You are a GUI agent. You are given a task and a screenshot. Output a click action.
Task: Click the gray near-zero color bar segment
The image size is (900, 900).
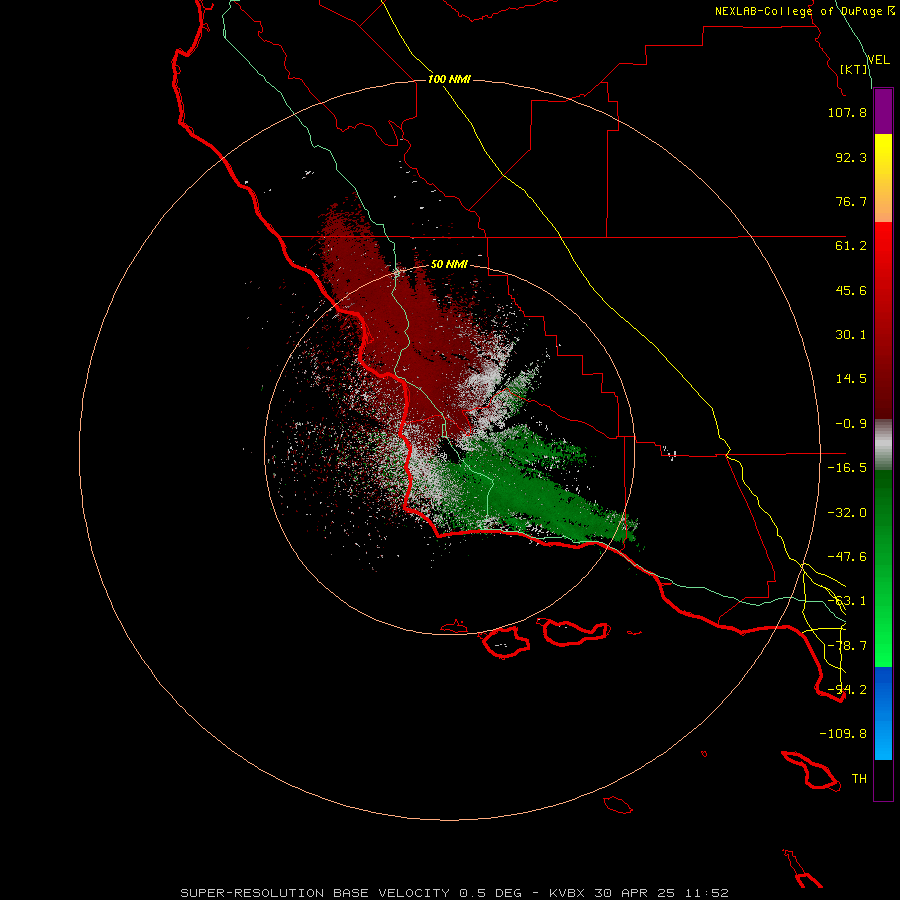883,444
